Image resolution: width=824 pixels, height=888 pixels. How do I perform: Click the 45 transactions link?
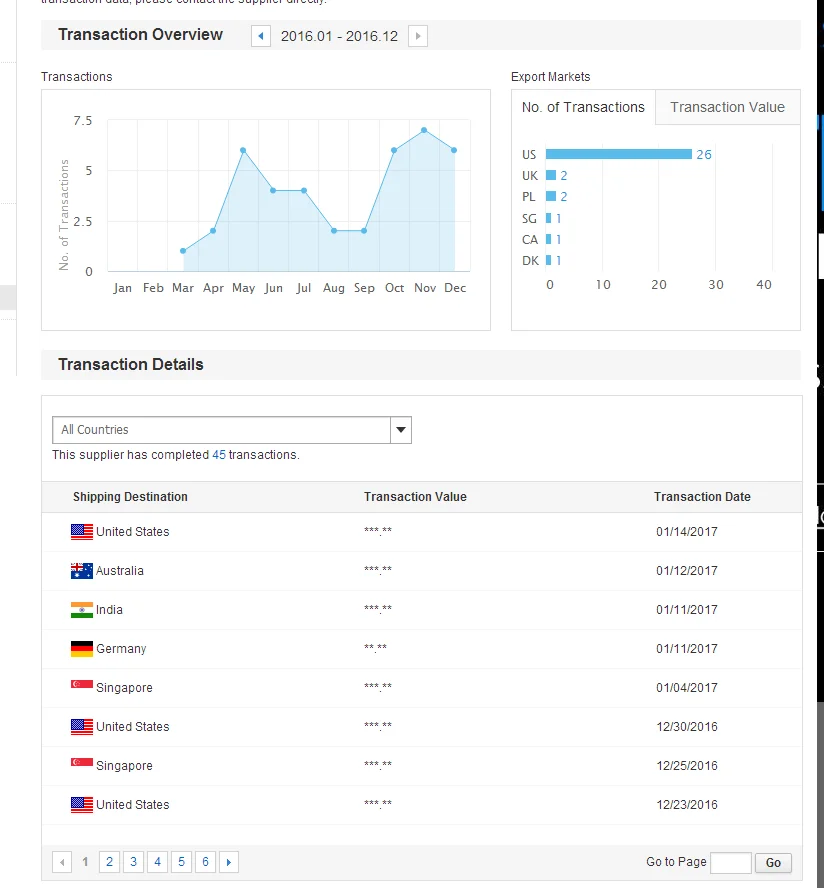pos(218,455)
